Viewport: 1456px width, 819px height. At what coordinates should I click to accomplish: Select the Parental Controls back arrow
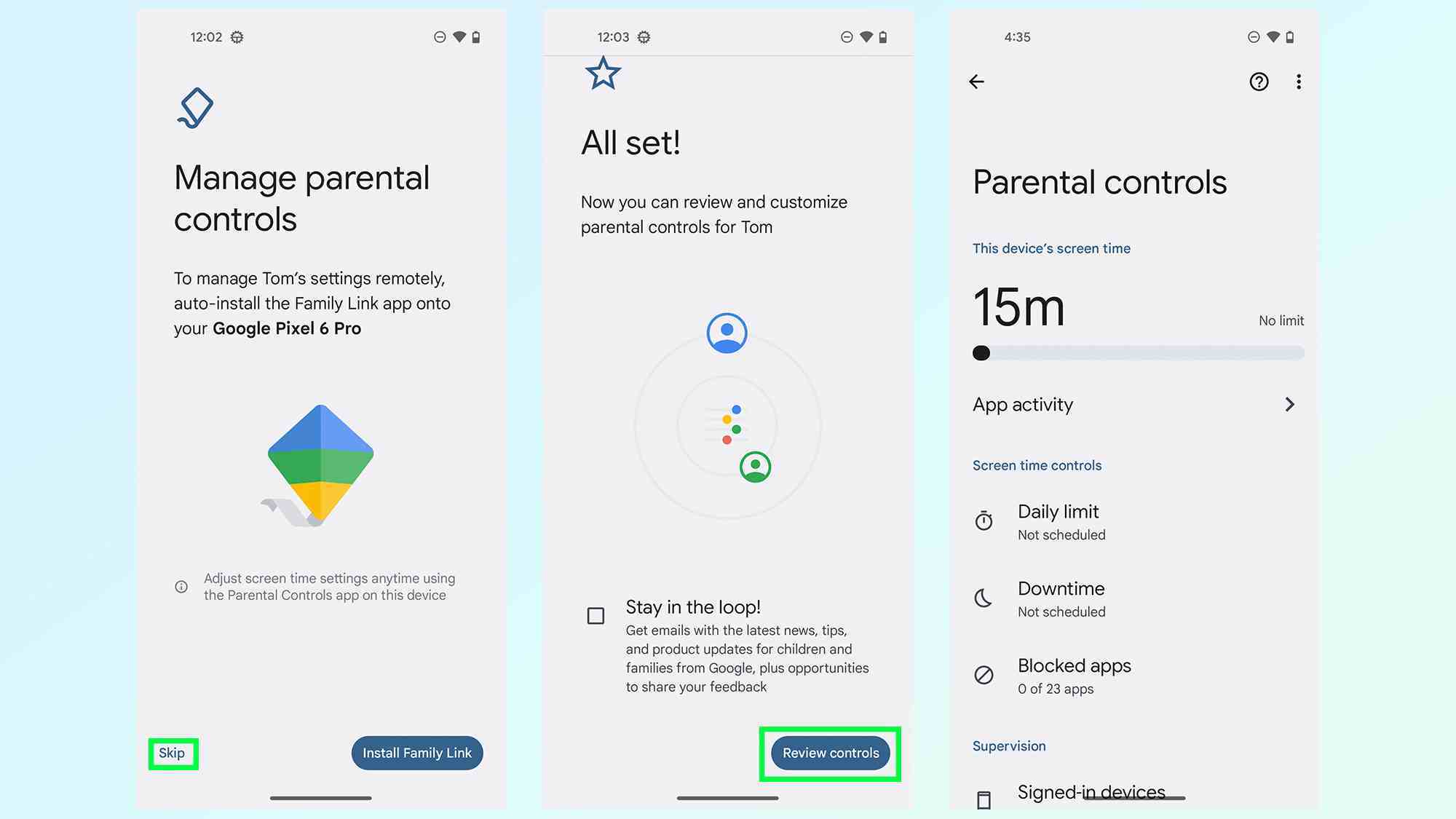[977, 80]
